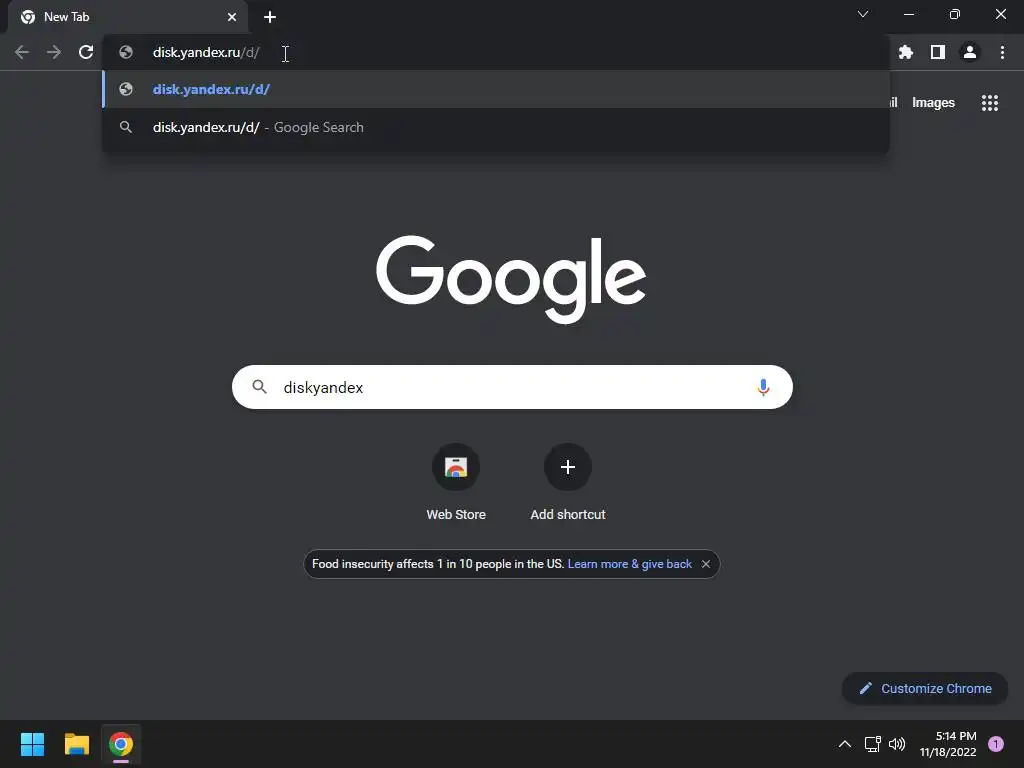This screenshot has width=1024, height=768.
Task: Start voice search with the microphone
Action: point(763,387)
